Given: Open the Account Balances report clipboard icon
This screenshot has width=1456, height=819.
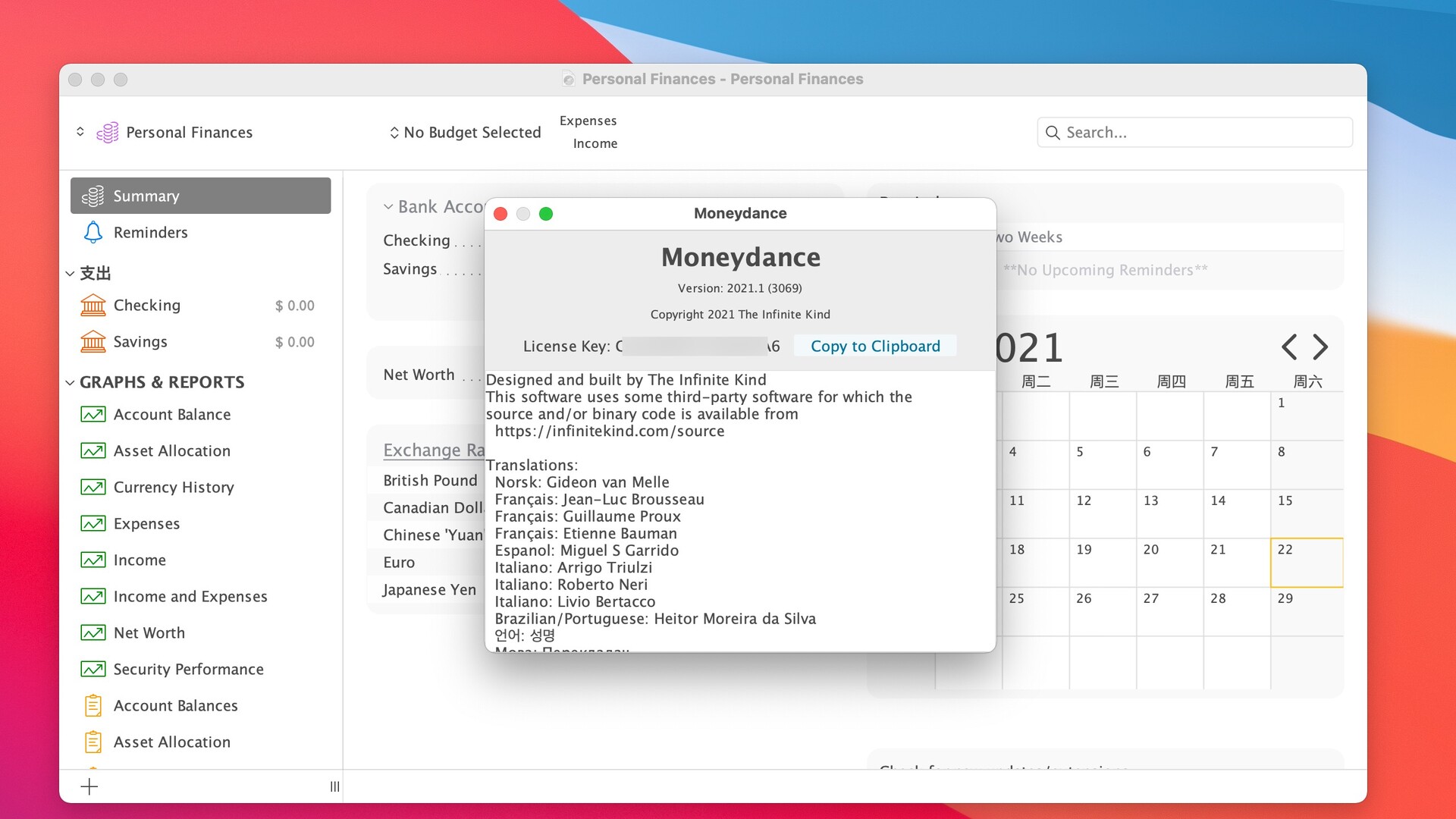Looking at the screenshot, I should click(x=93, y=706).
